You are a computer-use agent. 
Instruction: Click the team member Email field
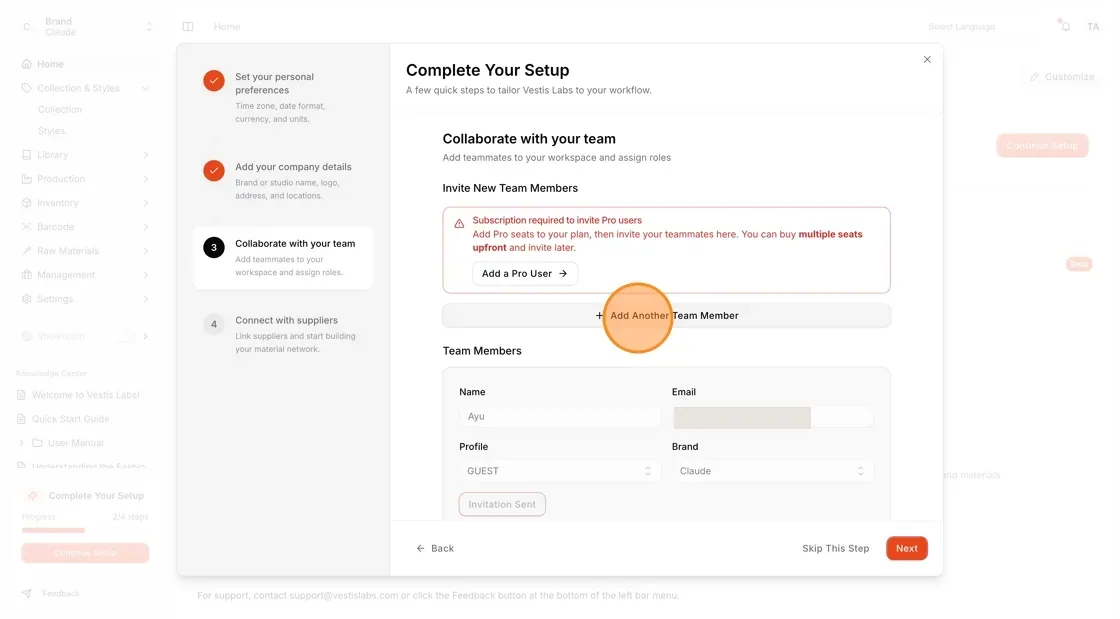coord(772,417)
